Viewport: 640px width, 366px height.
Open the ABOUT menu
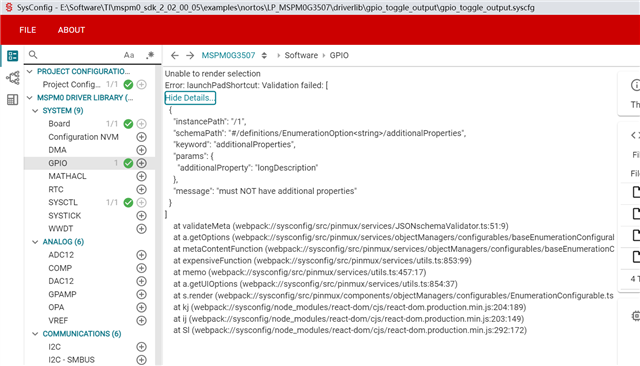[x=71, y=30]
